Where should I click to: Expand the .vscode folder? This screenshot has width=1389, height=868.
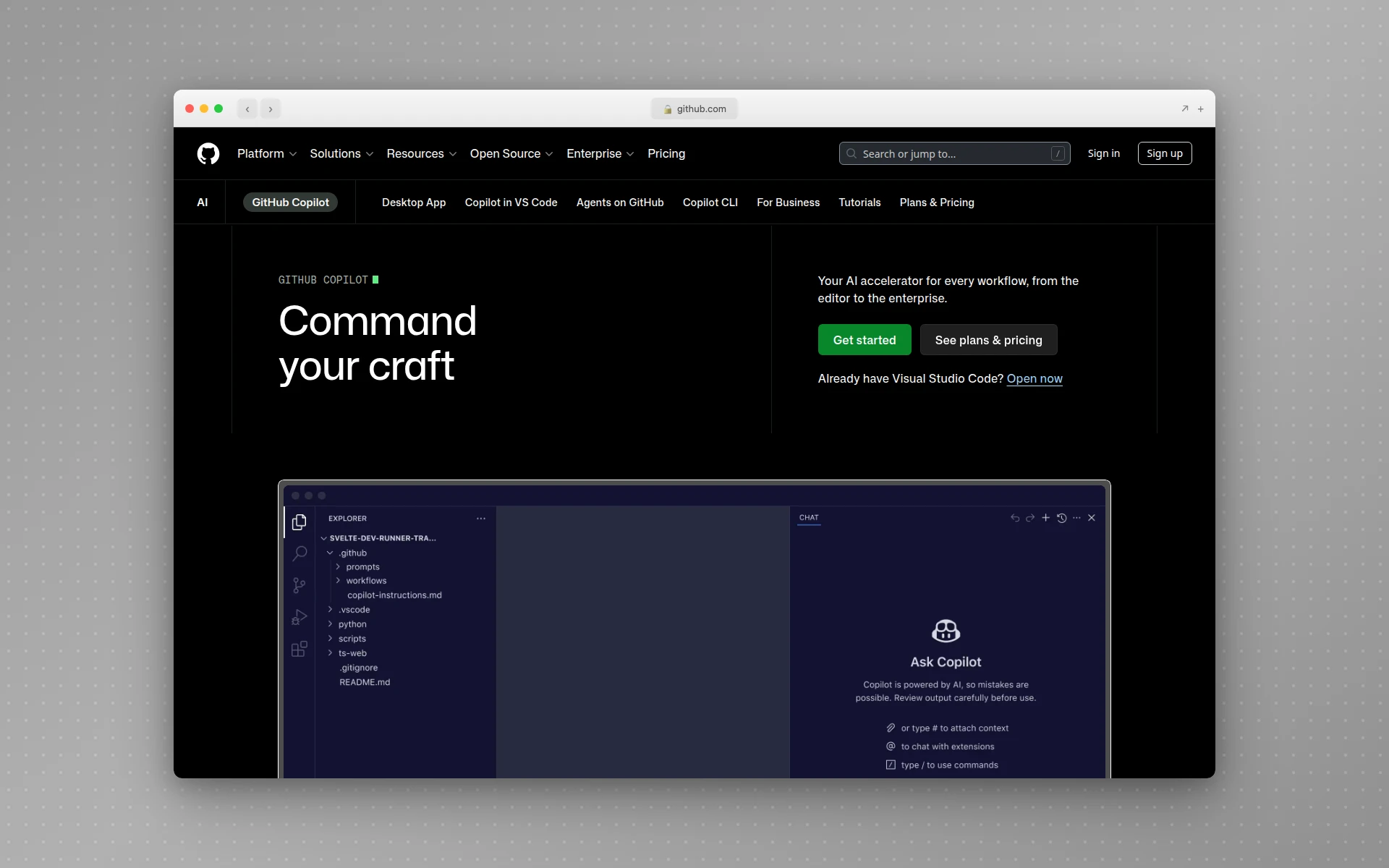(x=349, y=610)
